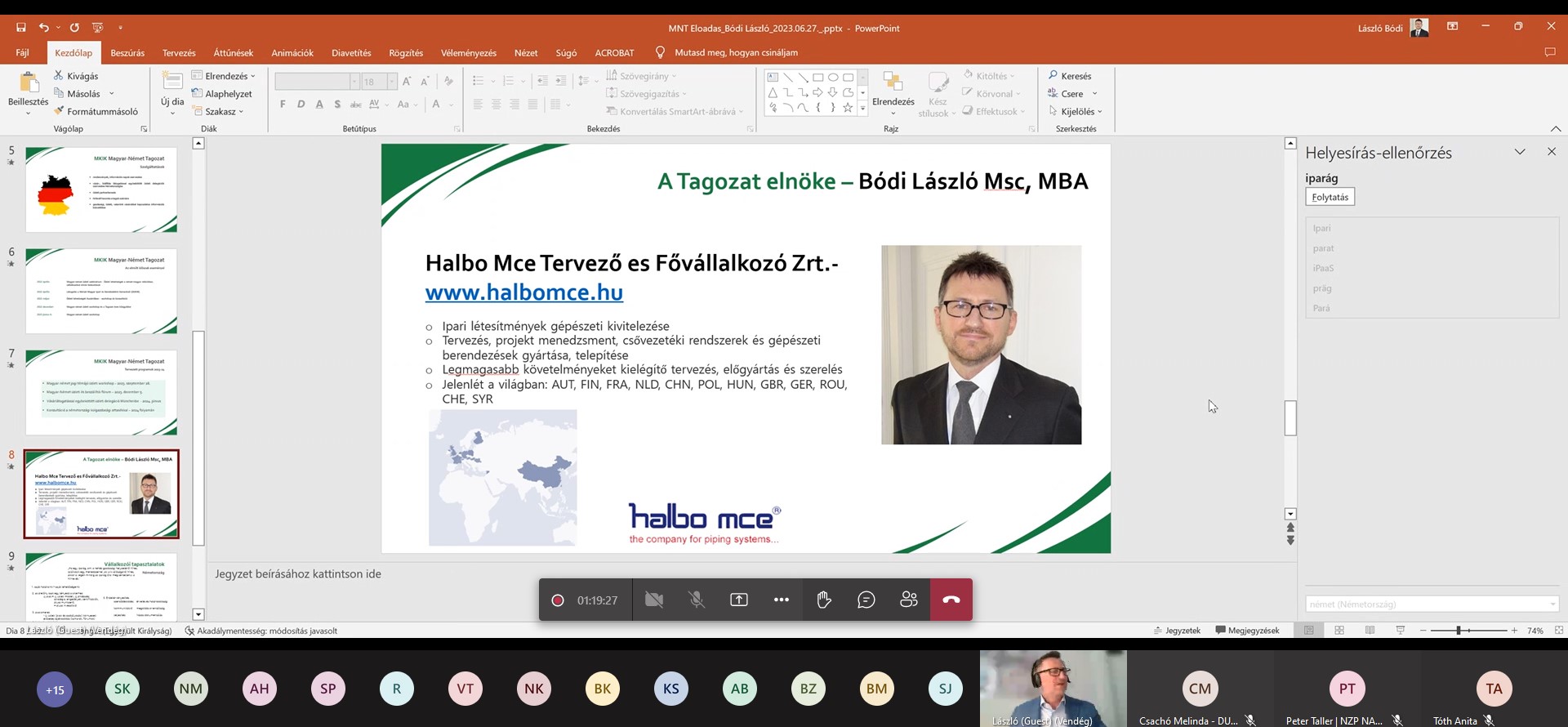Switch to the Diavetítés tab

(x=351, y=52)
